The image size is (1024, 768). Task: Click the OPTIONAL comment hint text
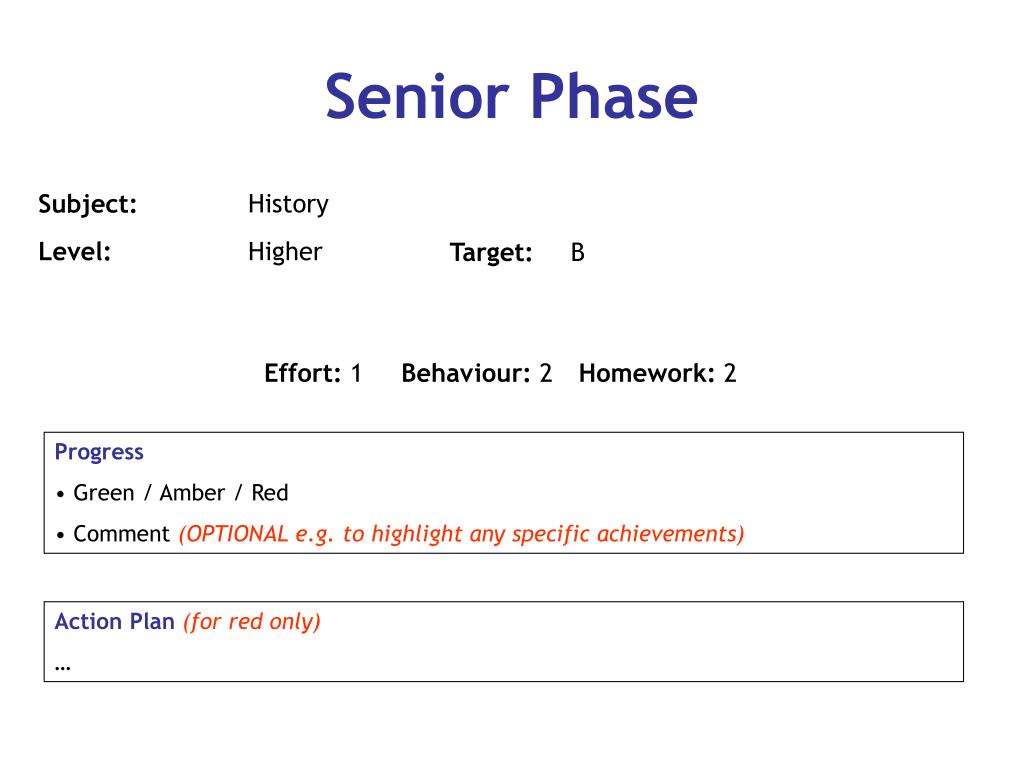[462, 534]
